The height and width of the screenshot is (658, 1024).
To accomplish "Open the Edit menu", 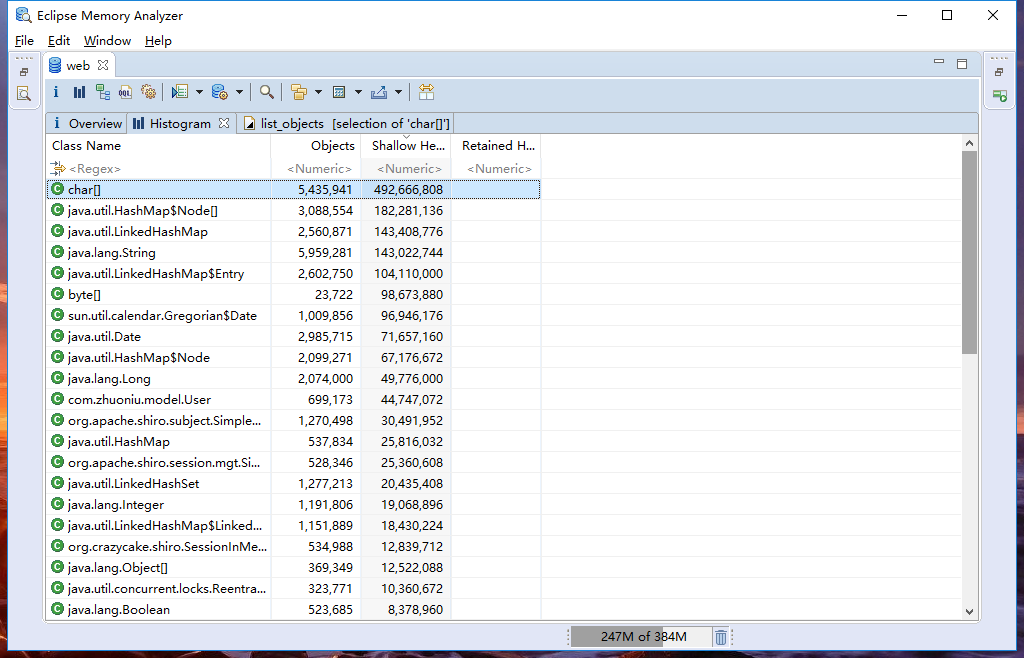I will (59, 40).
